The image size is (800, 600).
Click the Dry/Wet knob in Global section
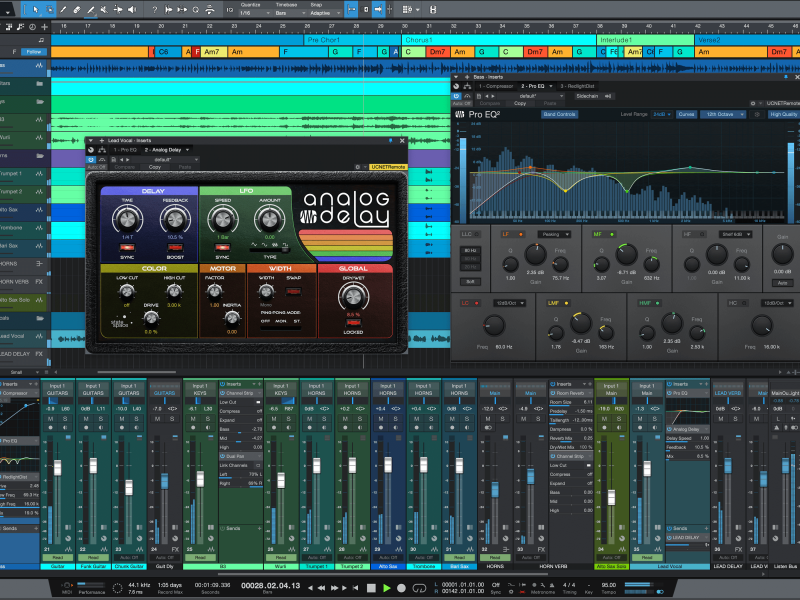[x=351, y=296]
